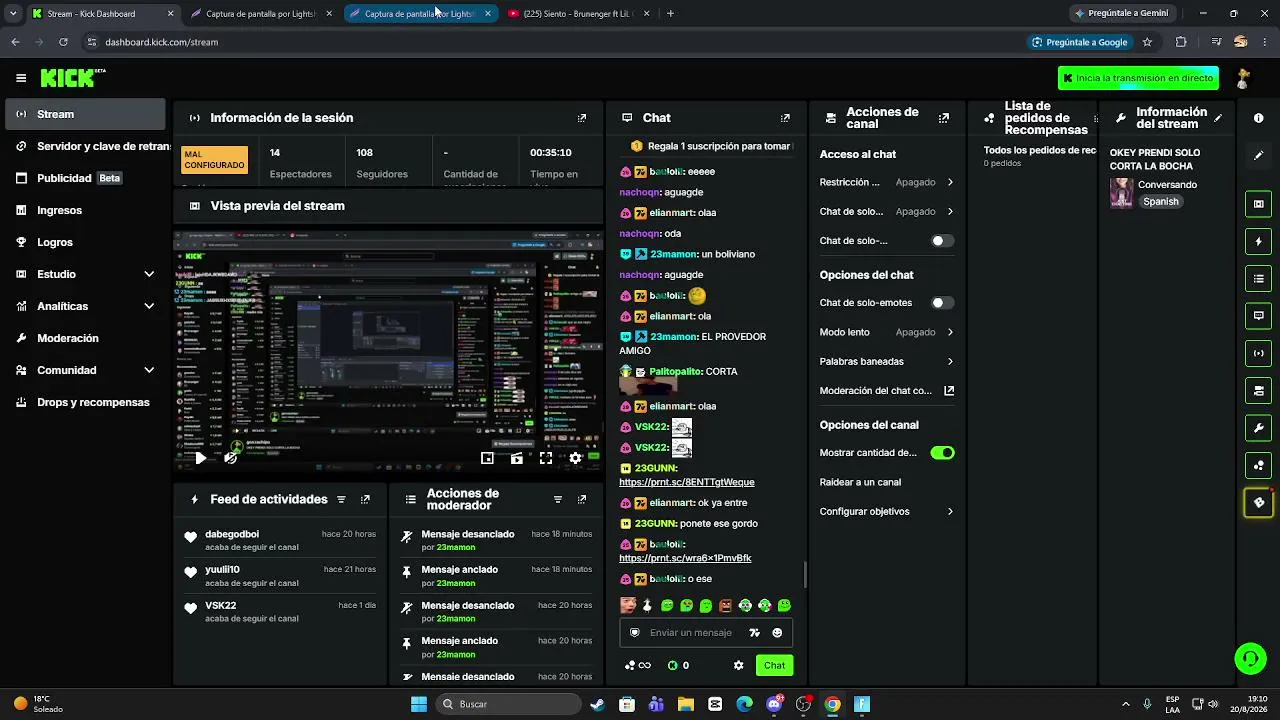1280x720 pixels.
Task: Click the taskbar Buscar search box
Action: (x=508, y=704)
